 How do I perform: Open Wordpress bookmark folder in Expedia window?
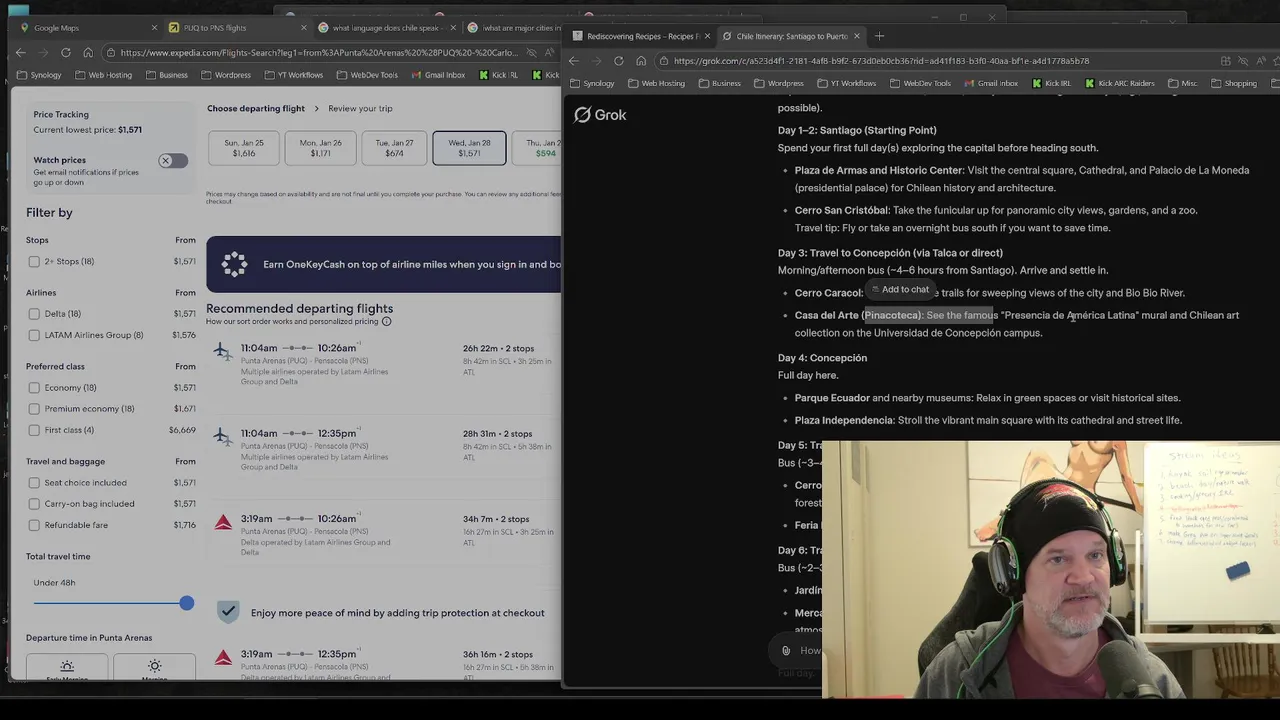coord(225,75)
